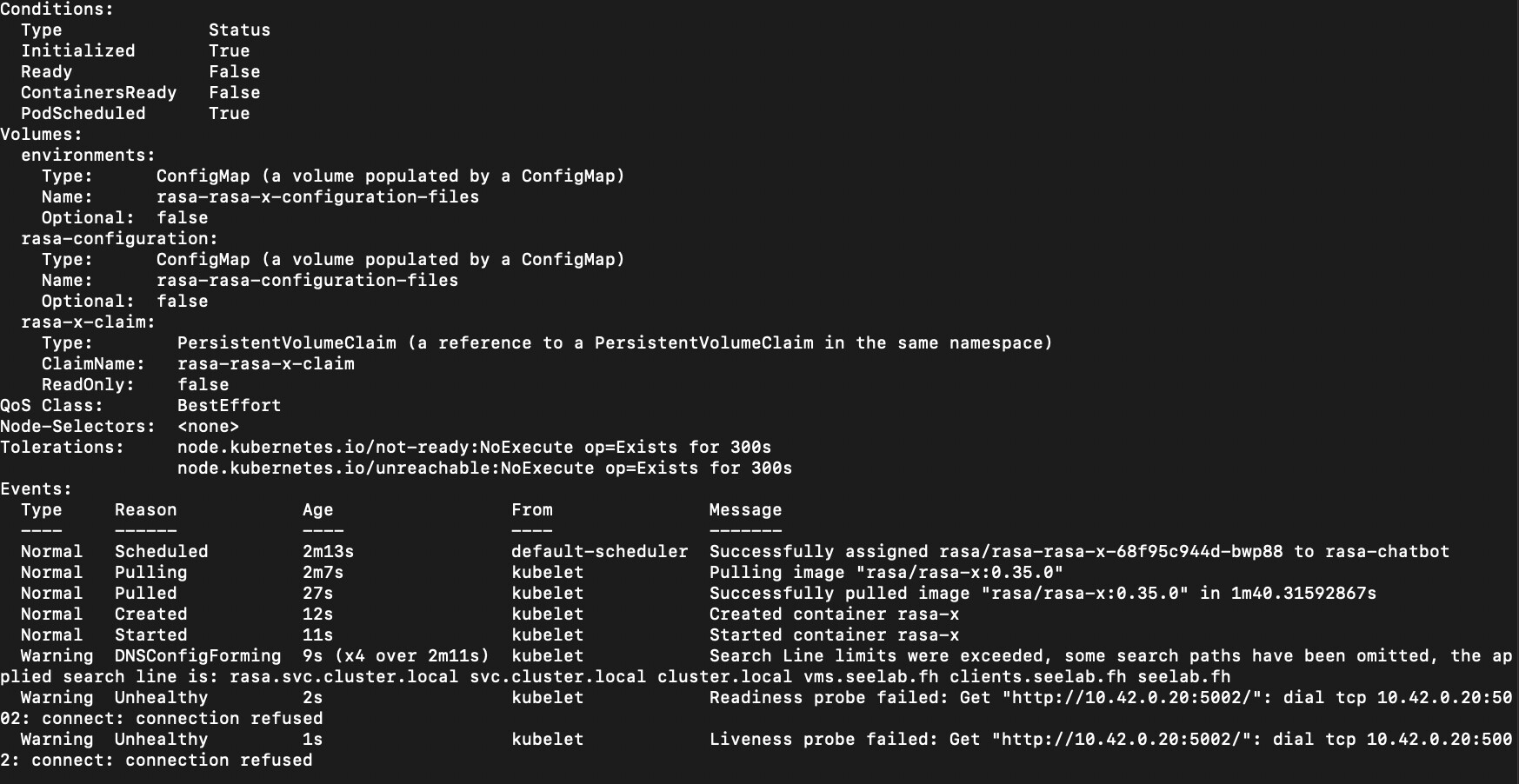Click the 'Started container rasa-x' message
1519x784 pixels.
(x=834, y=635)
